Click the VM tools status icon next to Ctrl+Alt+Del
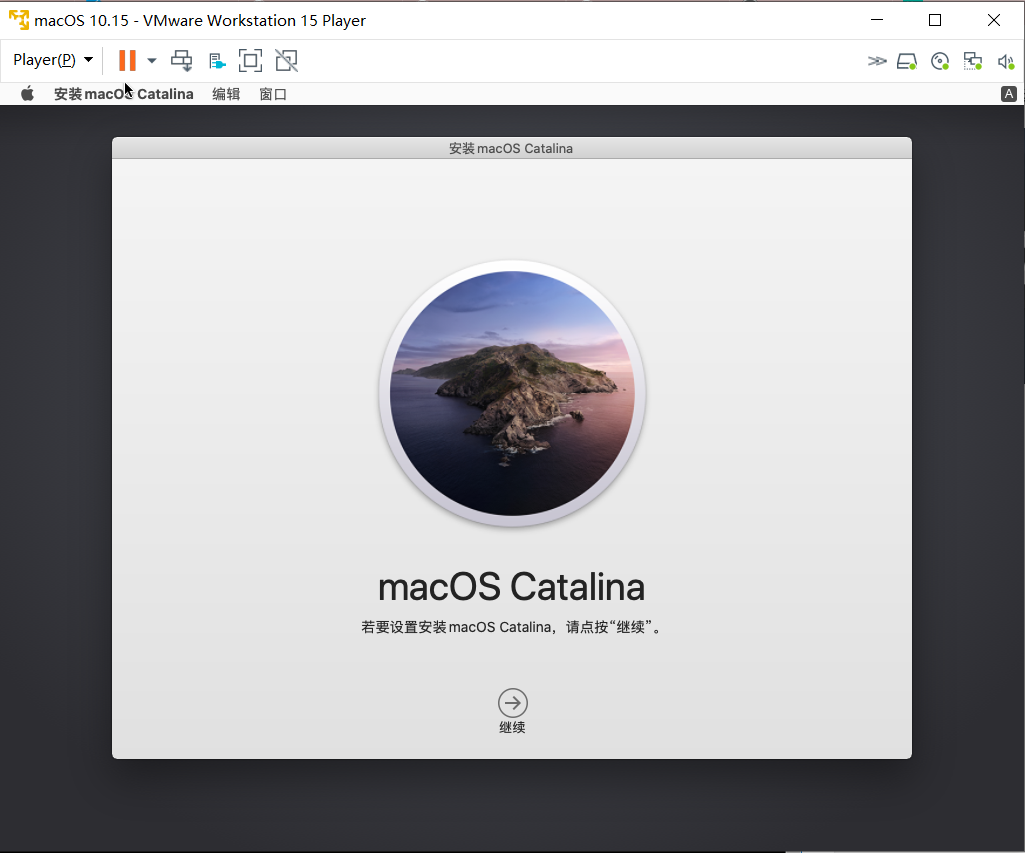Screen dimensions: 1025x853 click(217, 61)
